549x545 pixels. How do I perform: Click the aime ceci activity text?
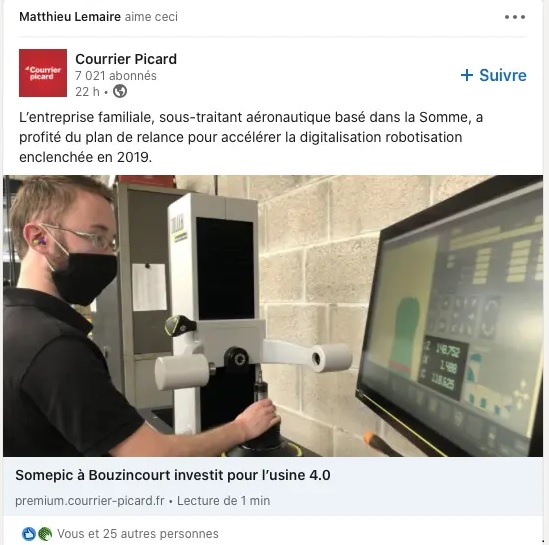151,16
